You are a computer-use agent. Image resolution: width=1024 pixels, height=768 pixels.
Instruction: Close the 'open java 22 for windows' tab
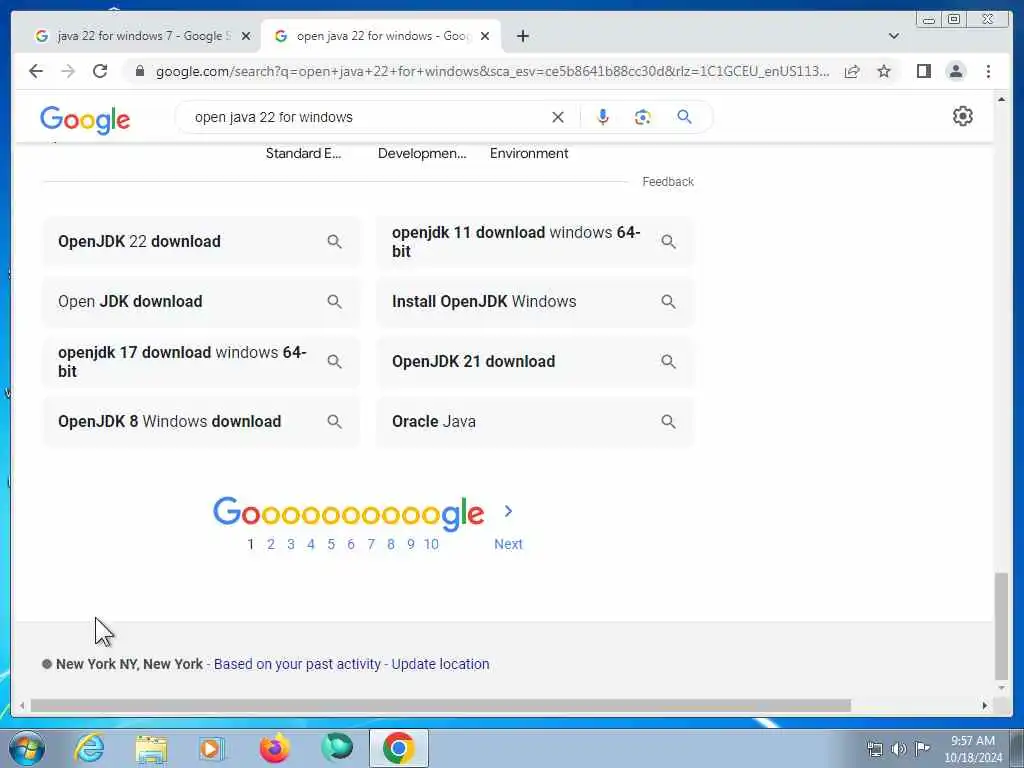coord(485,36)
